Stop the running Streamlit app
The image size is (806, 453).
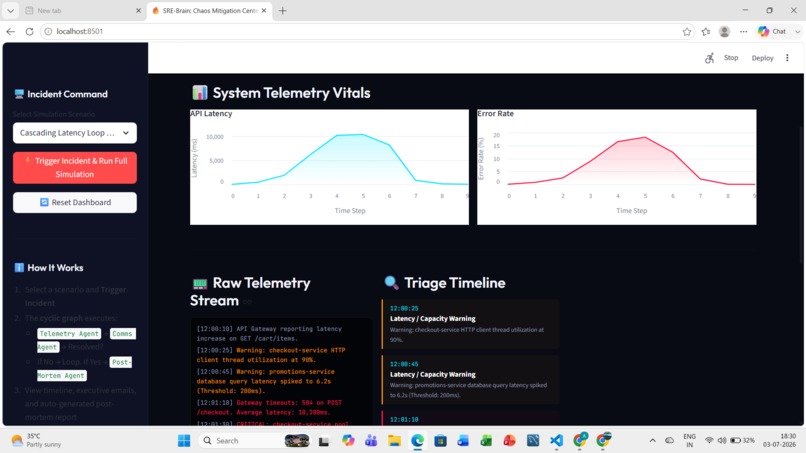click(x=731, y=58)
